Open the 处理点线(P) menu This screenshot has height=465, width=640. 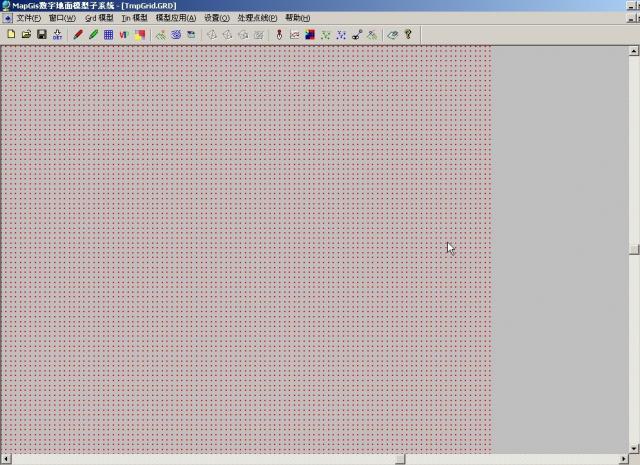pyautogui.click(x=257, y=18)
